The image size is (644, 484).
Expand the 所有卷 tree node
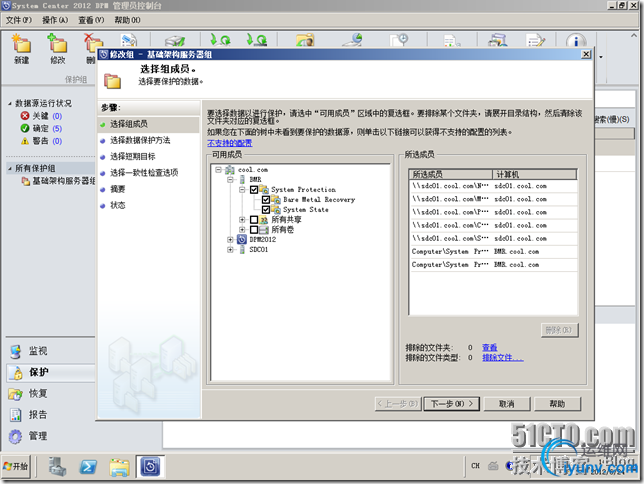click(x=242, y=230)
